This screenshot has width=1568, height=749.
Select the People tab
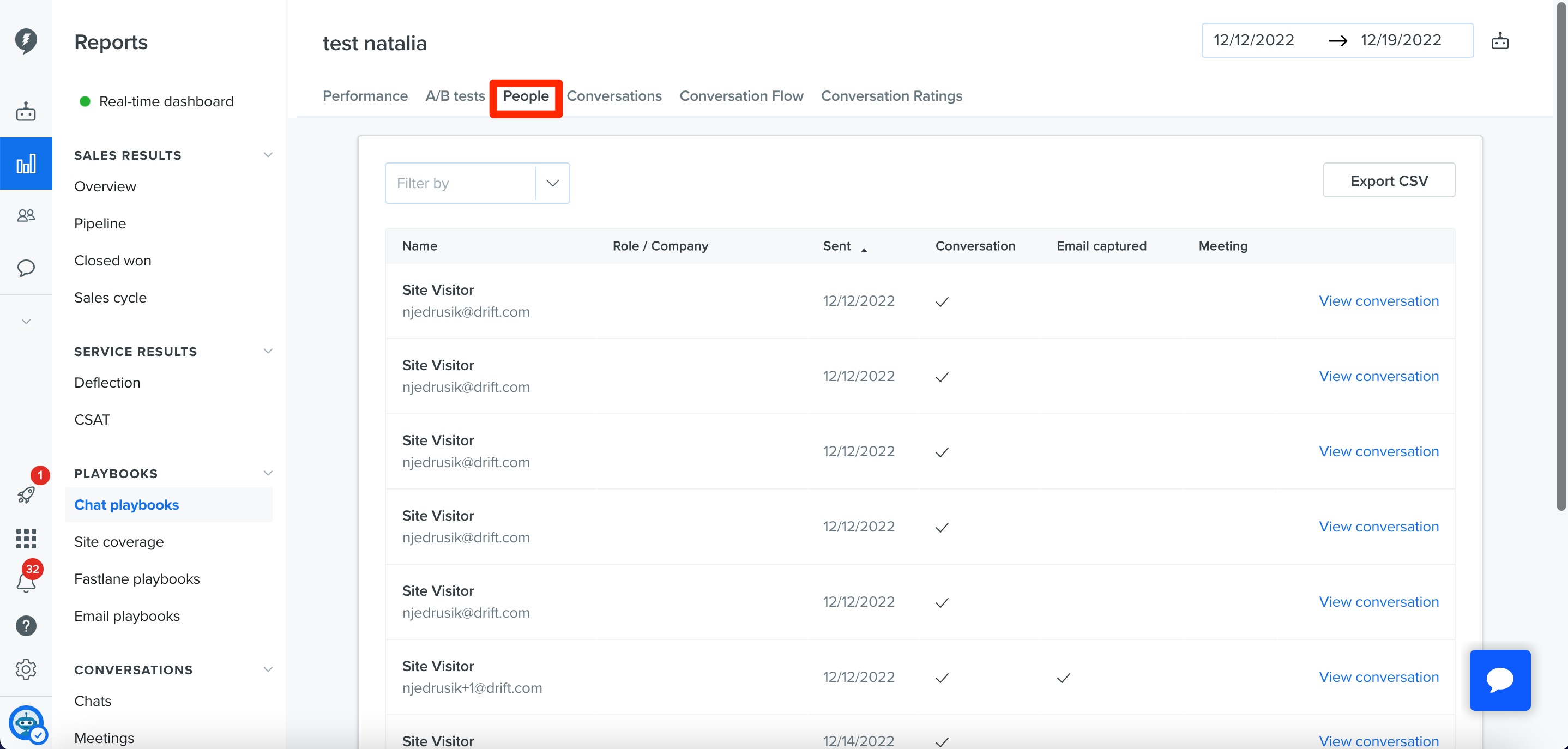click(x=526, y=96)
